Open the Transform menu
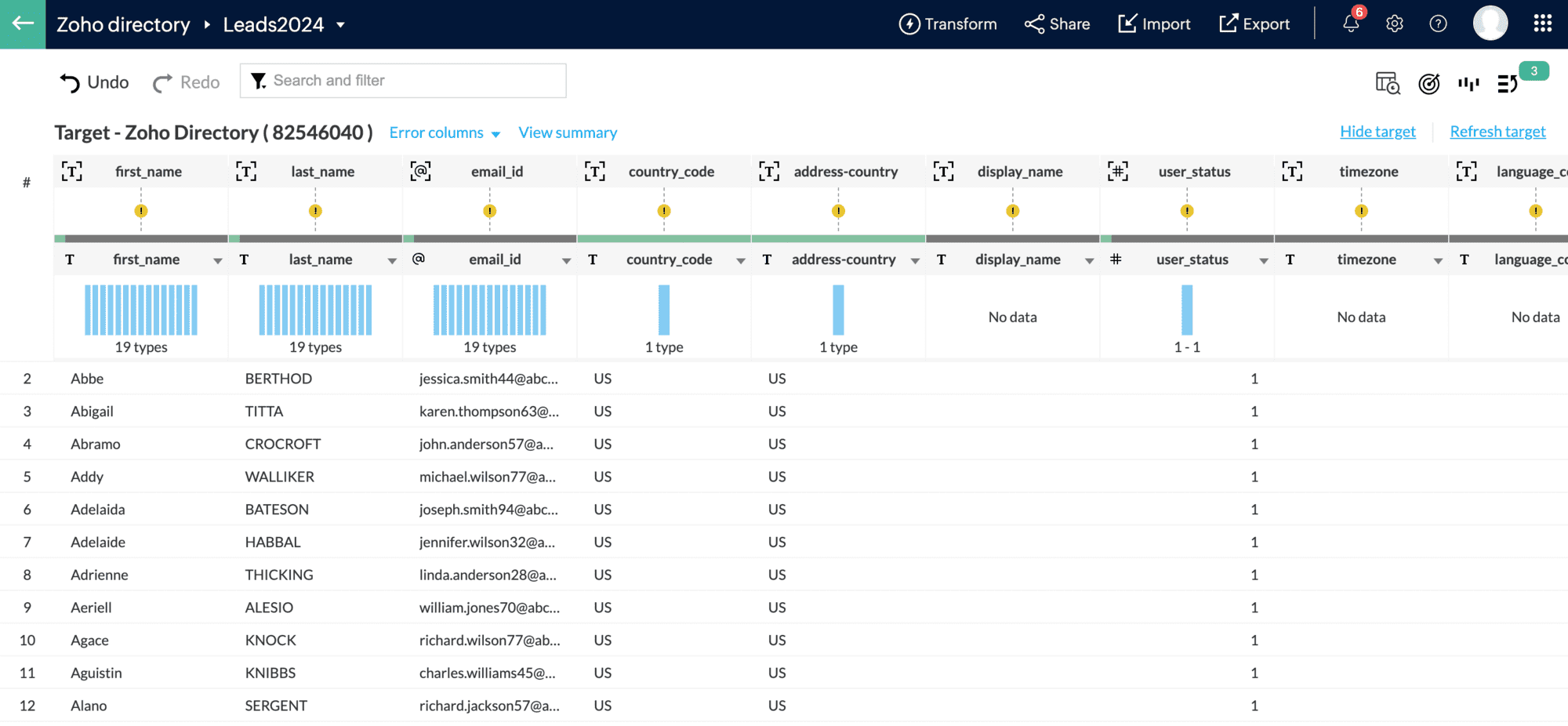This screenshot has height=726, width=1568. 947,24
